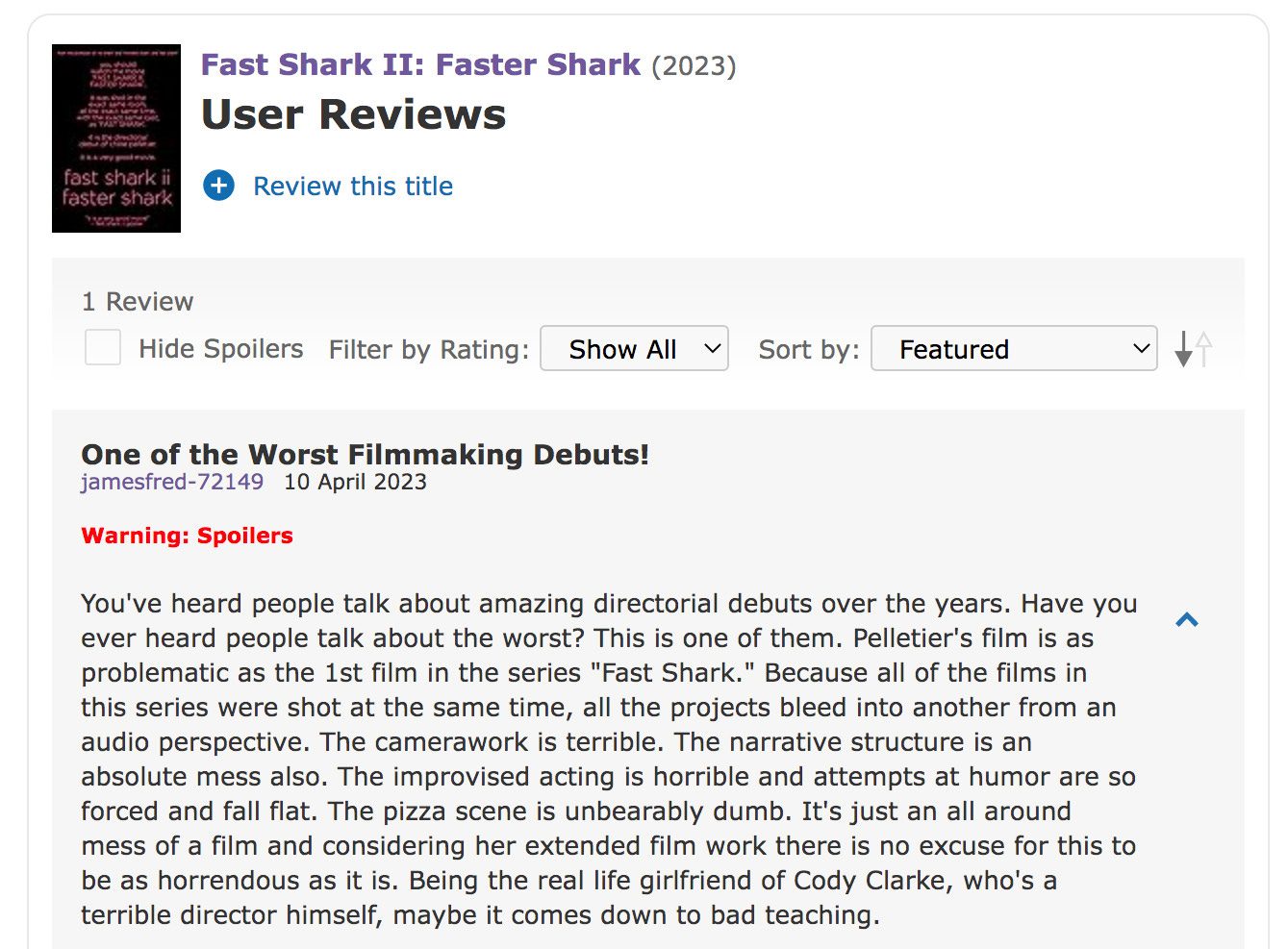
Task: Collapse the review using the blue chevron
Action: point(1187,620)
